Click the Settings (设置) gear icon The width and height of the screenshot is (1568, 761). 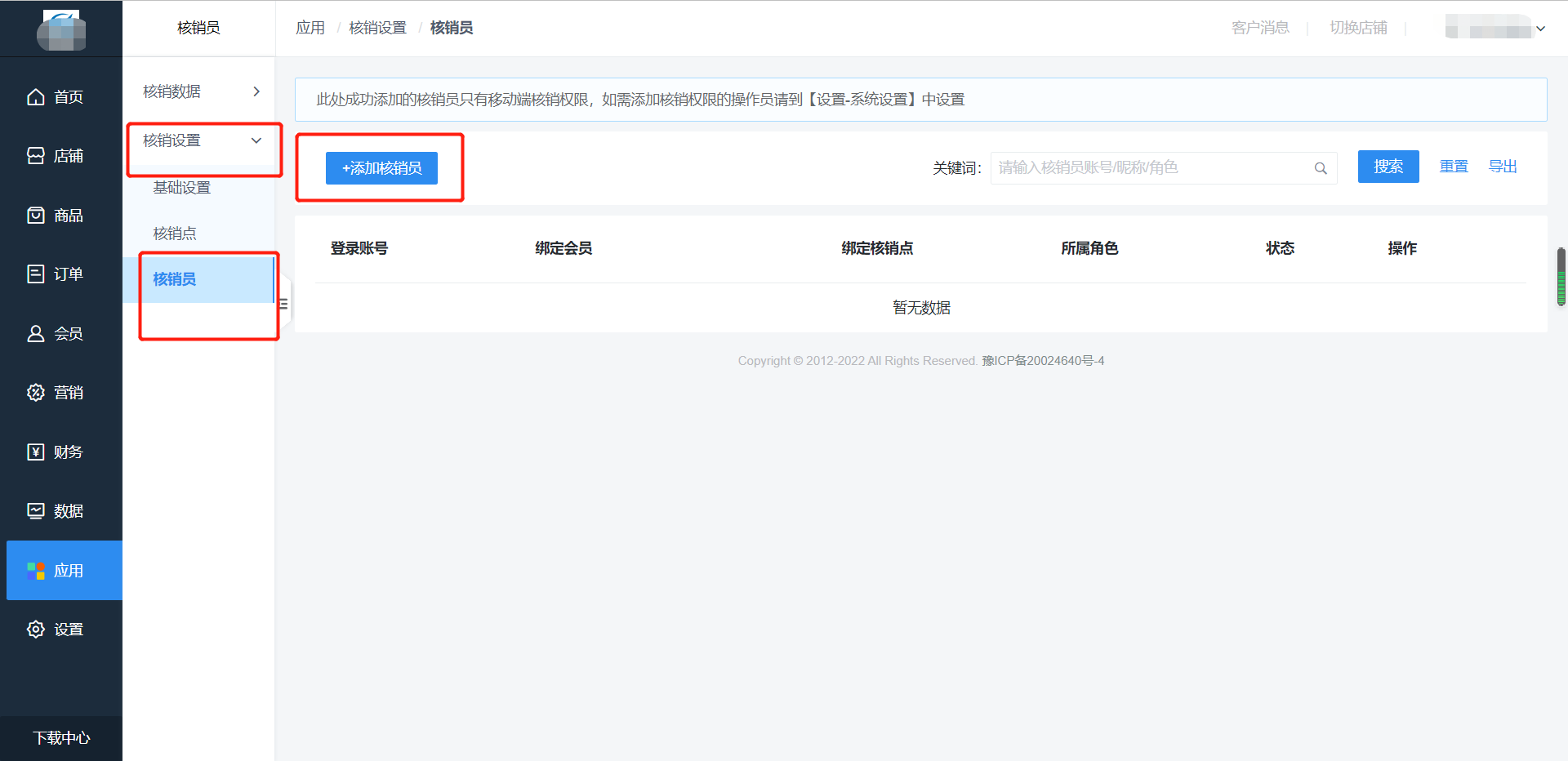pos(36,630)
